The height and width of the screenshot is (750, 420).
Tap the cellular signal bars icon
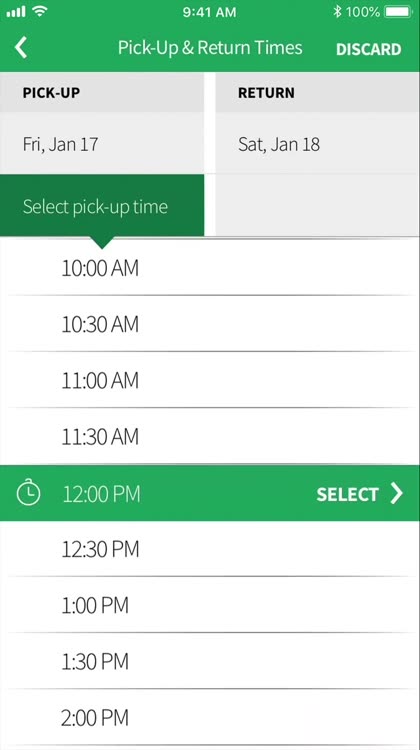pos(16,12)
